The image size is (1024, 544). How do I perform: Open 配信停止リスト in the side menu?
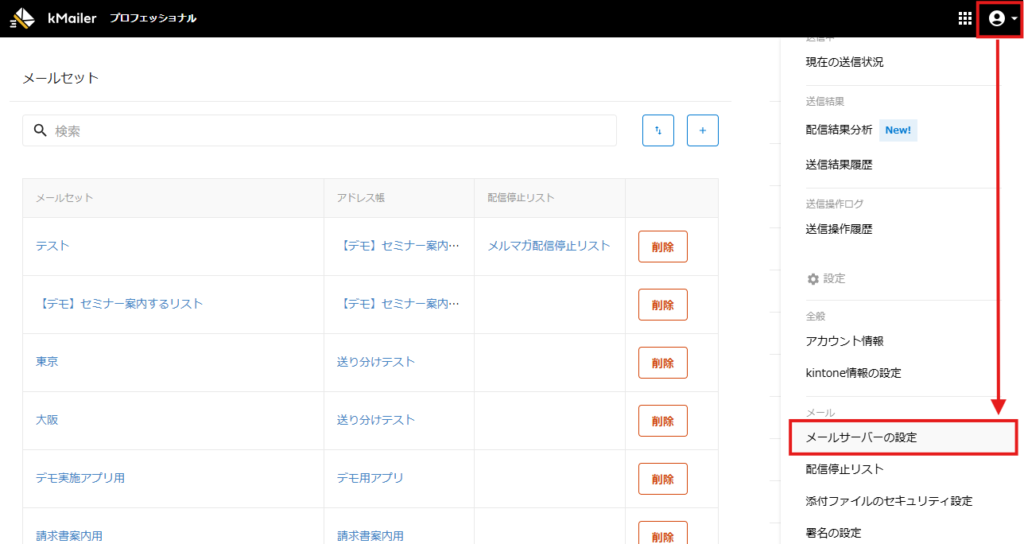(x=844, y=469)
